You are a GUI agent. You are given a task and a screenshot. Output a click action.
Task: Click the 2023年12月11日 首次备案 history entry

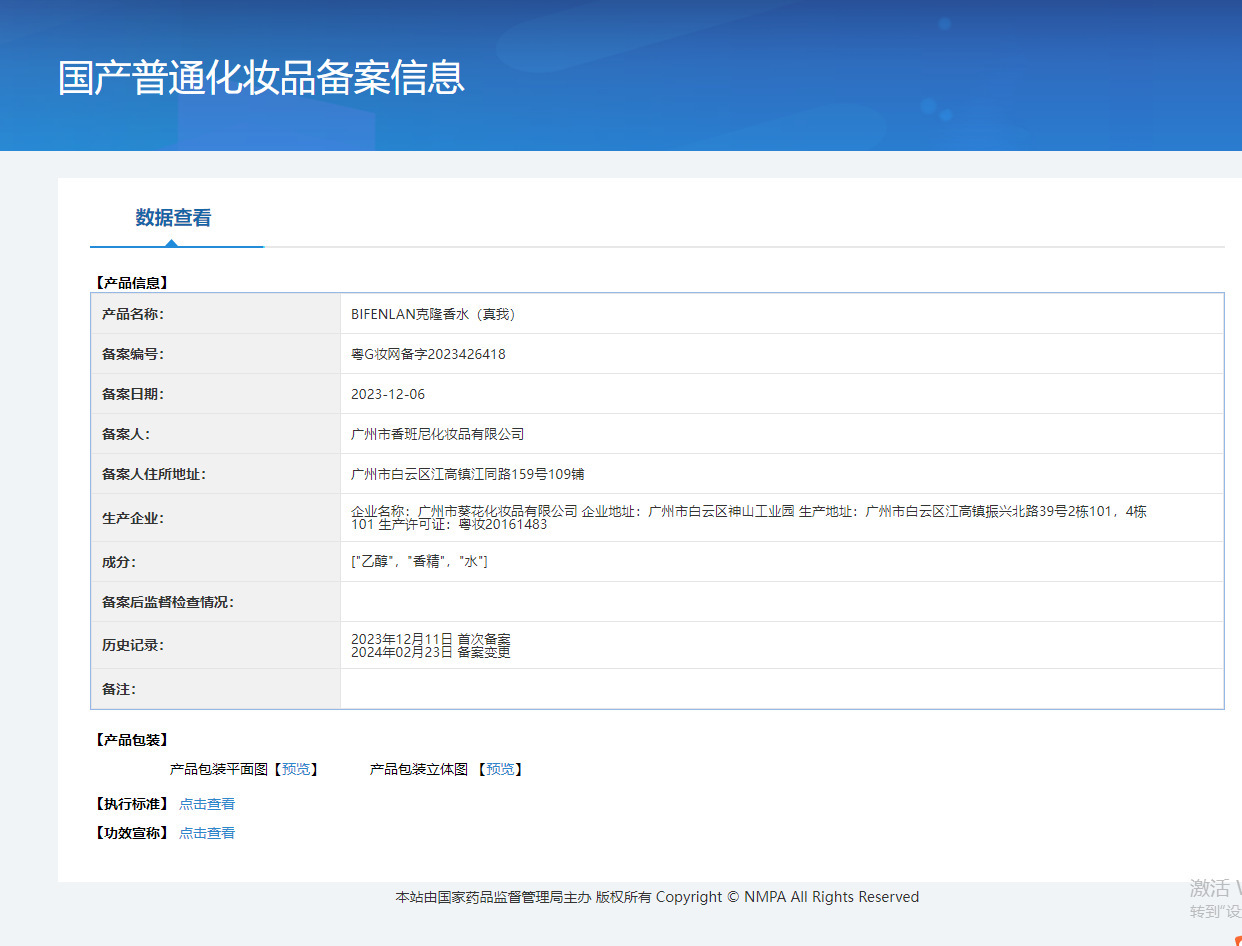pyautogui.click(x=431, y=639)
